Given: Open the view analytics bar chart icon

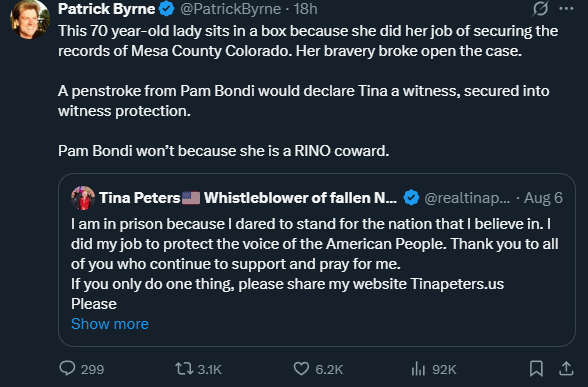Looking at the screenshot, I should (418, 369).
